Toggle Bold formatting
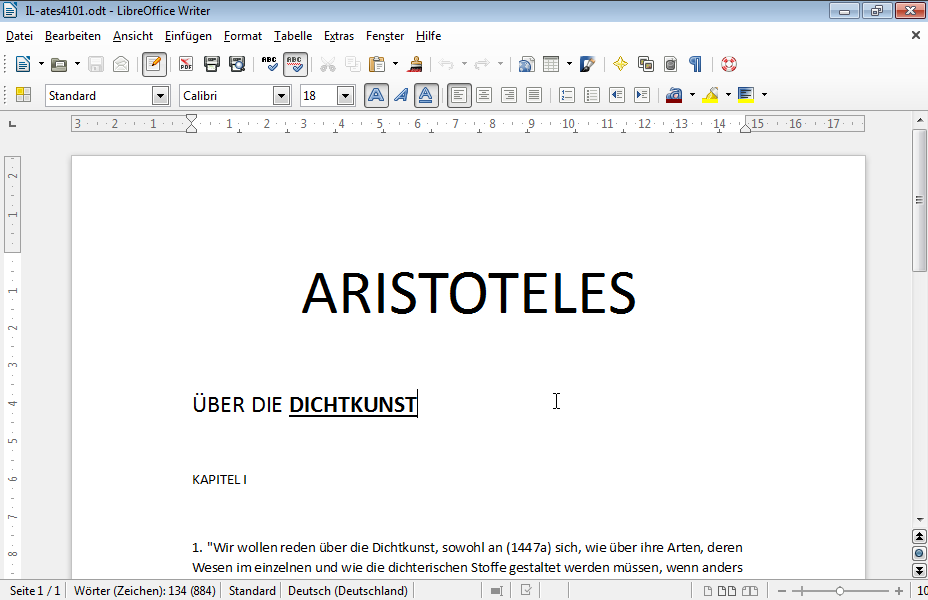Image resolution: width=928 pixels, height=600 pixels. [x=376, y=95]
